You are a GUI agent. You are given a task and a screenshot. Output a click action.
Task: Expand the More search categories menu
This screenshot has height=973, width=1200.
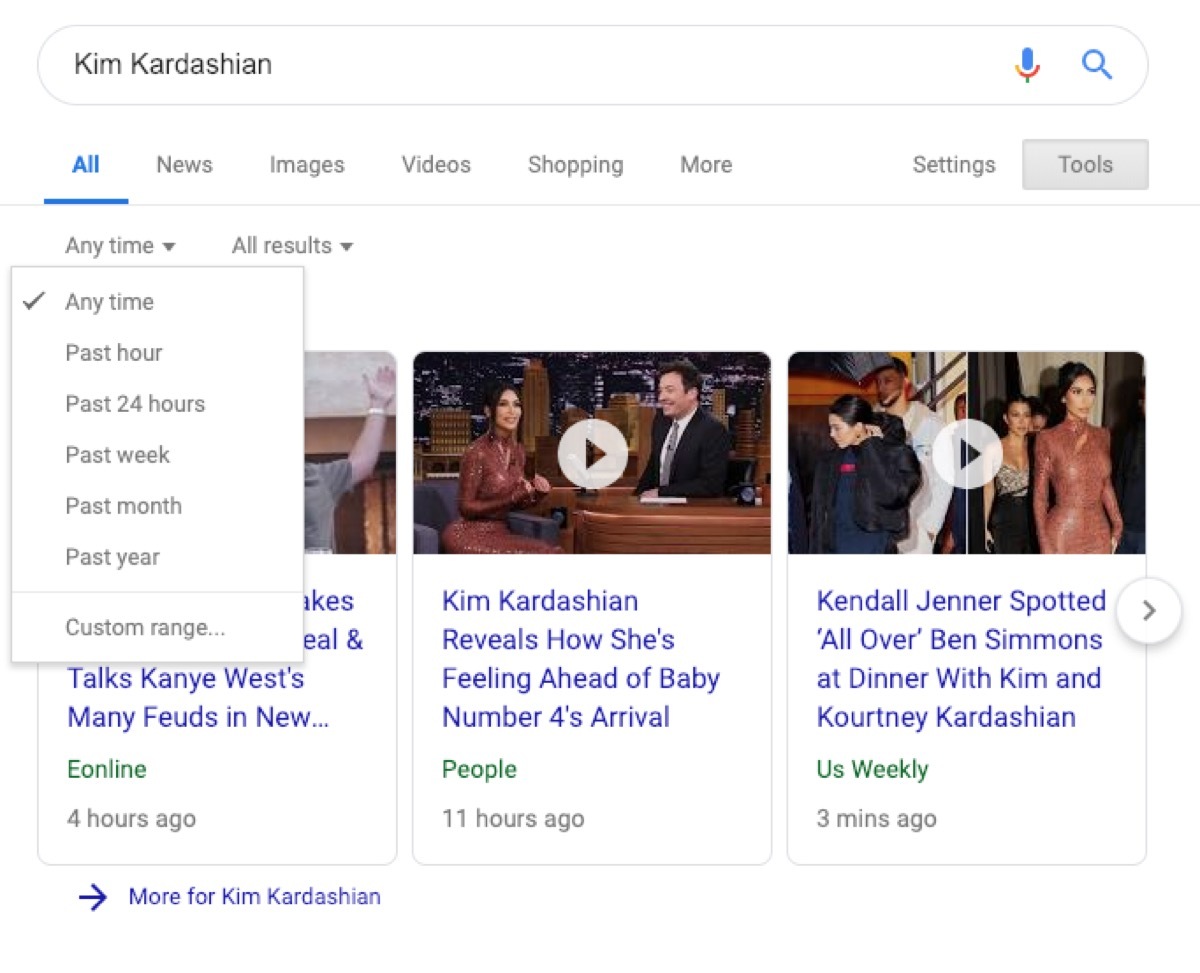pos(705,165)
